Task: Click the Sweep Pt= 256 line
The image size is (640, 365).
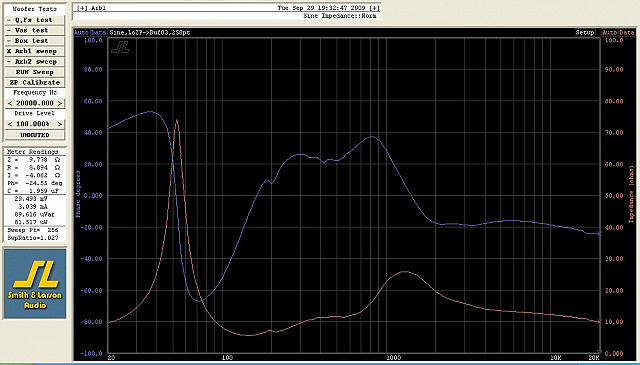Action: 34,230
